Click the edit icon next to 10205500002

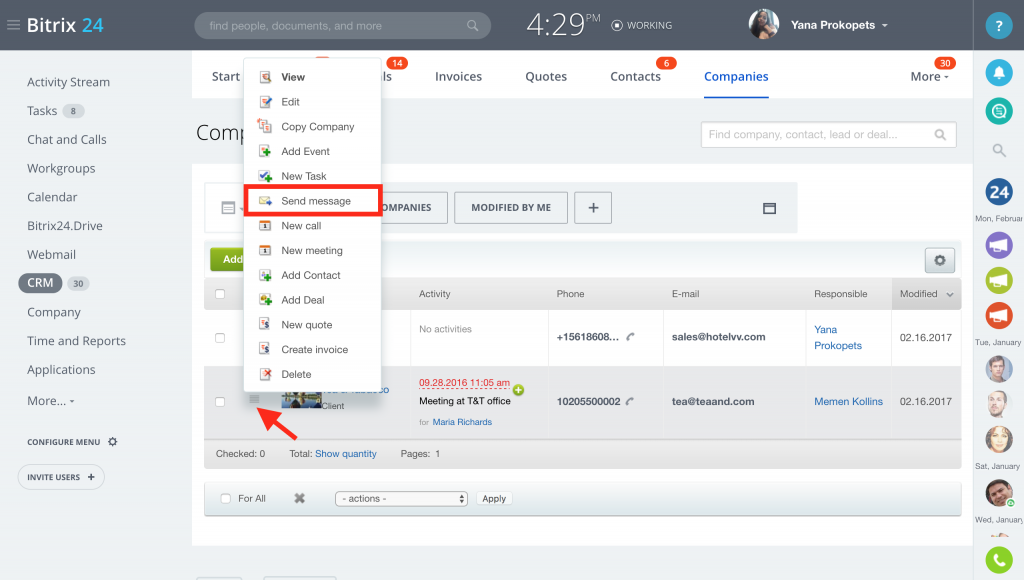pos(630,401)
